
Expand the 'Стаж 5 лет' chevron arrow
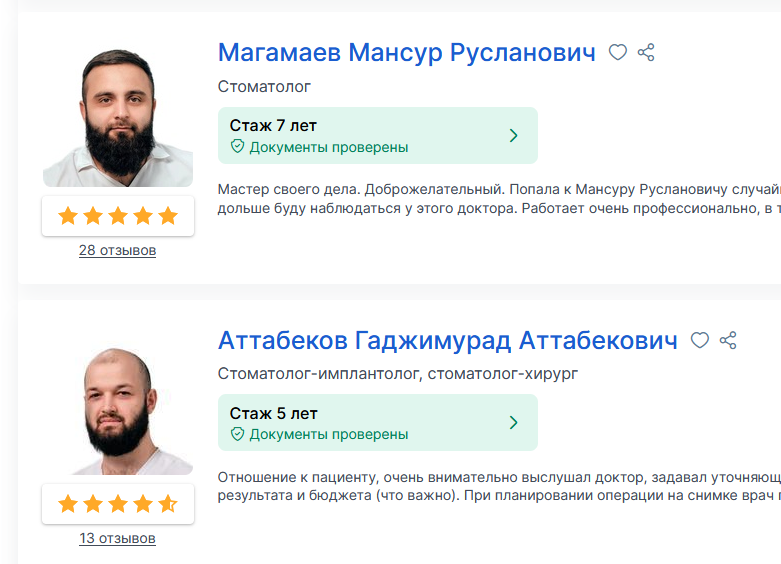[513, 423]
